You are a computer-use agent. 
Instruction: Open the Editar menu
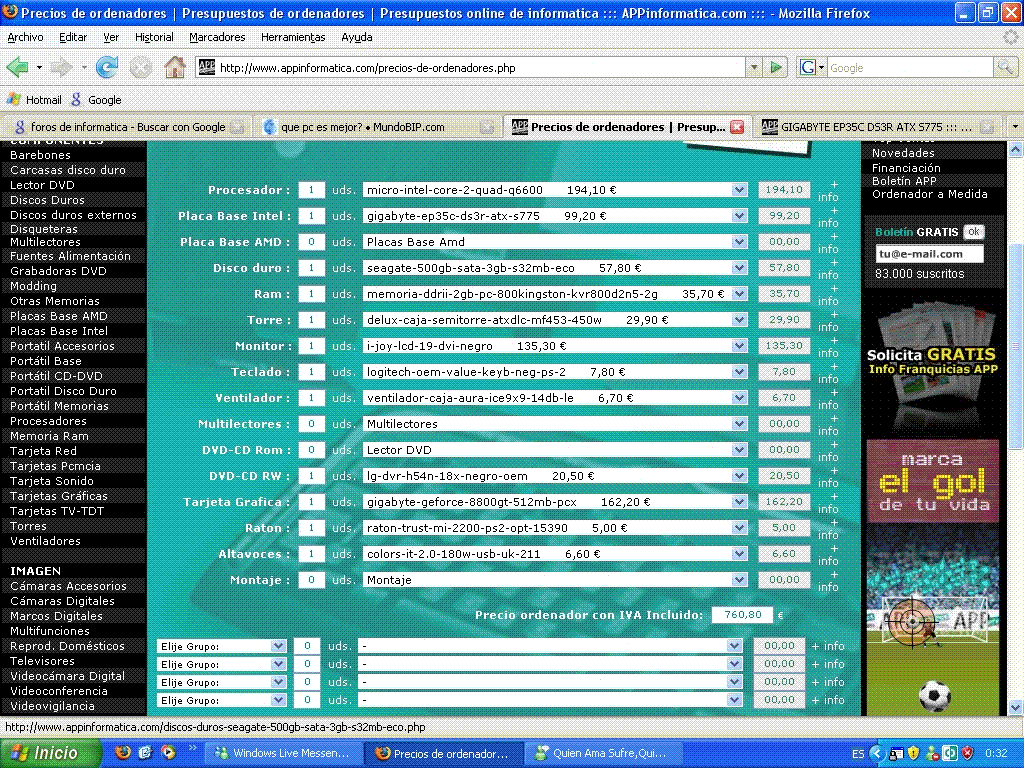[x=72, y=37]
